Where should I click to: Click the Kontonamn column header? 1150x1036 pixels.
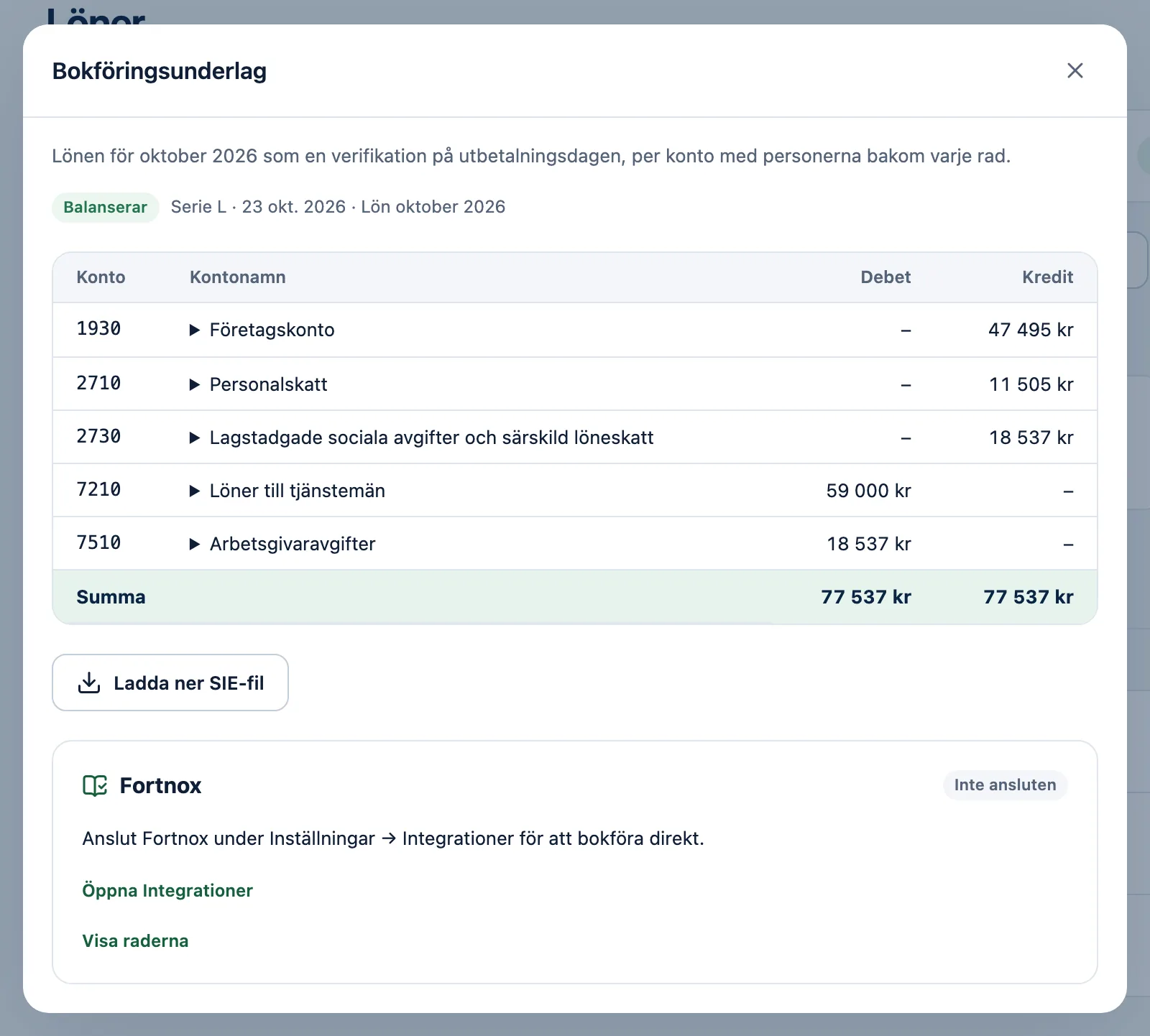[x=238, y=277]
